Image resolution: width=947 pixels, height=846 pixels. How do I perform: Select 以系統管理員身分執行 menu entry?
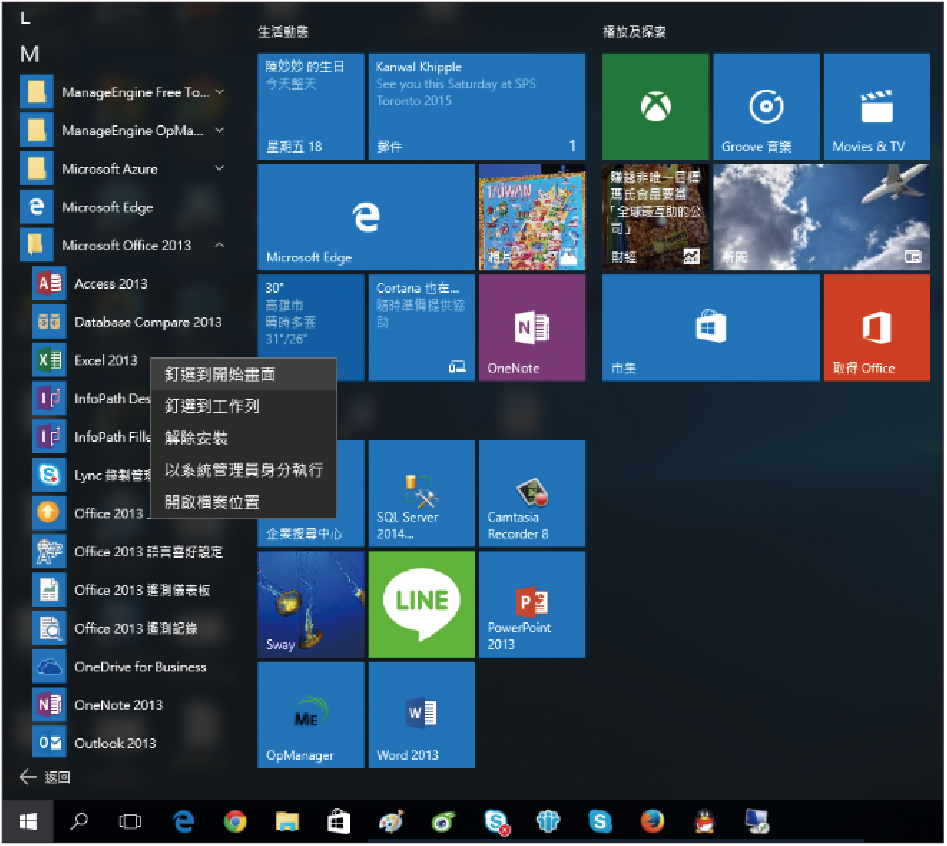click(x=243, y=470)
